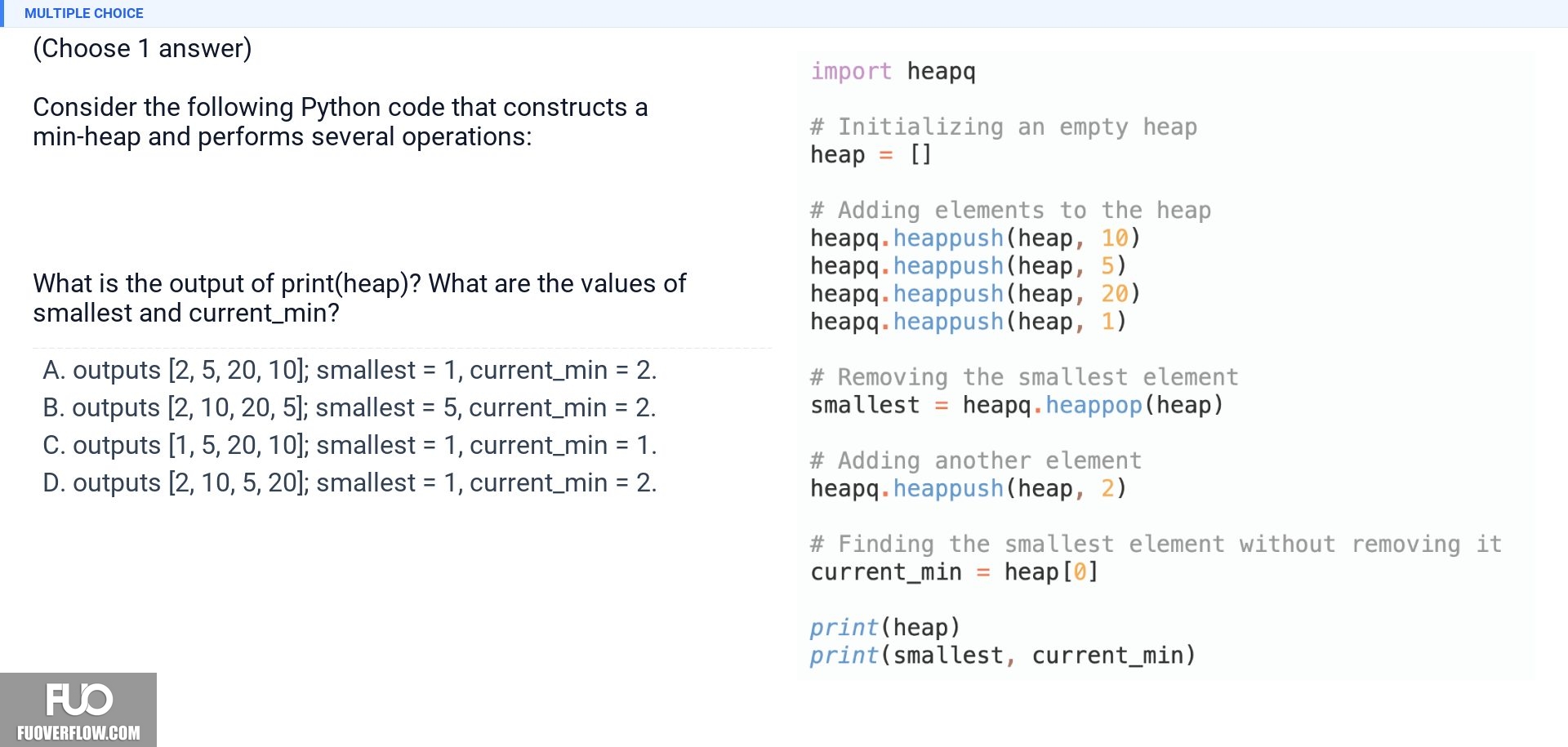1568x747 pixels.
Task: Choose answer B with smallest = 5
Action: click(x=350, y=407)
